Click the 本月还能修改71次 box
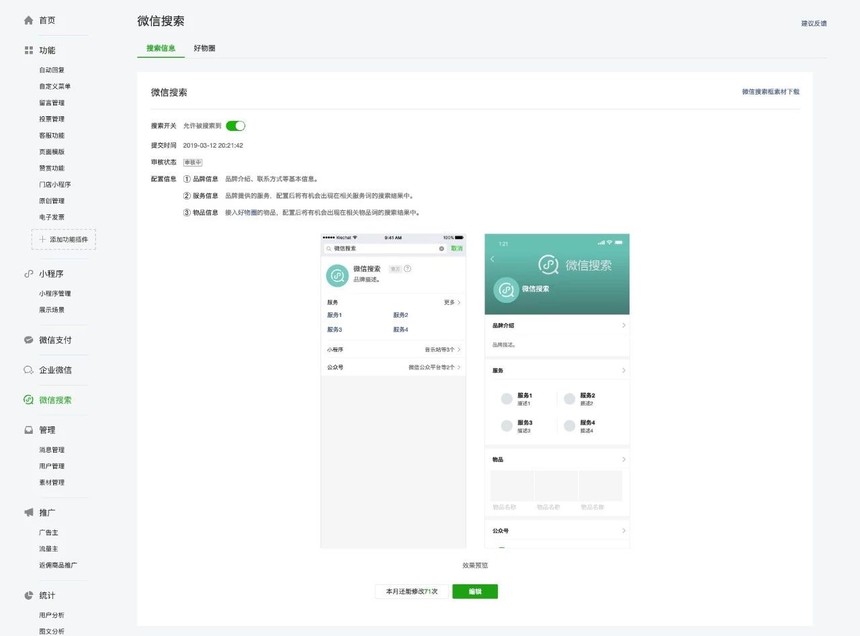 tap(412, 592)
